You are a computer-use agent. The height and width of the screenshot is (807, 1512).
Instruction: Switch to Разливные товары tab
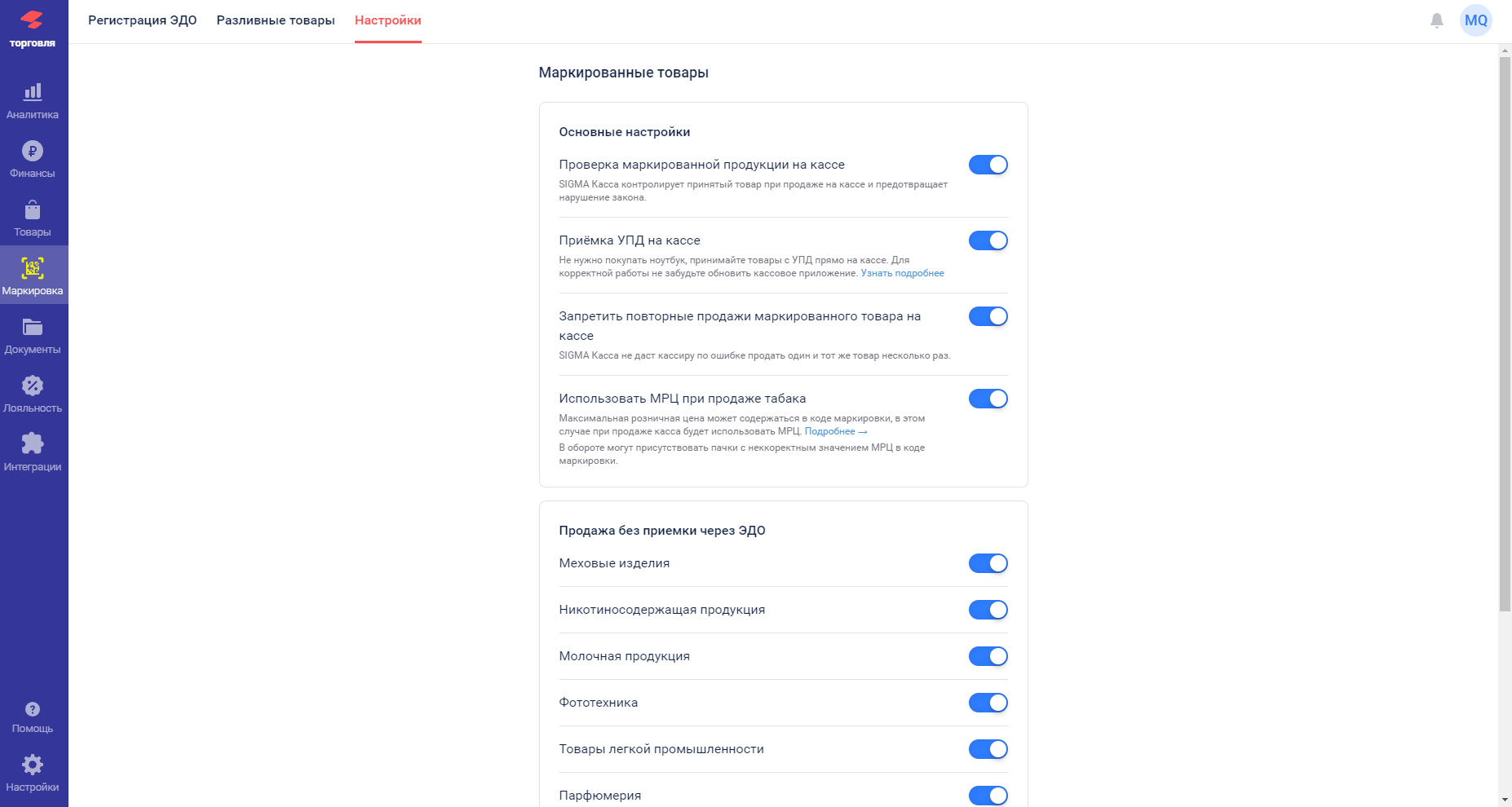[x=276, y=20]
